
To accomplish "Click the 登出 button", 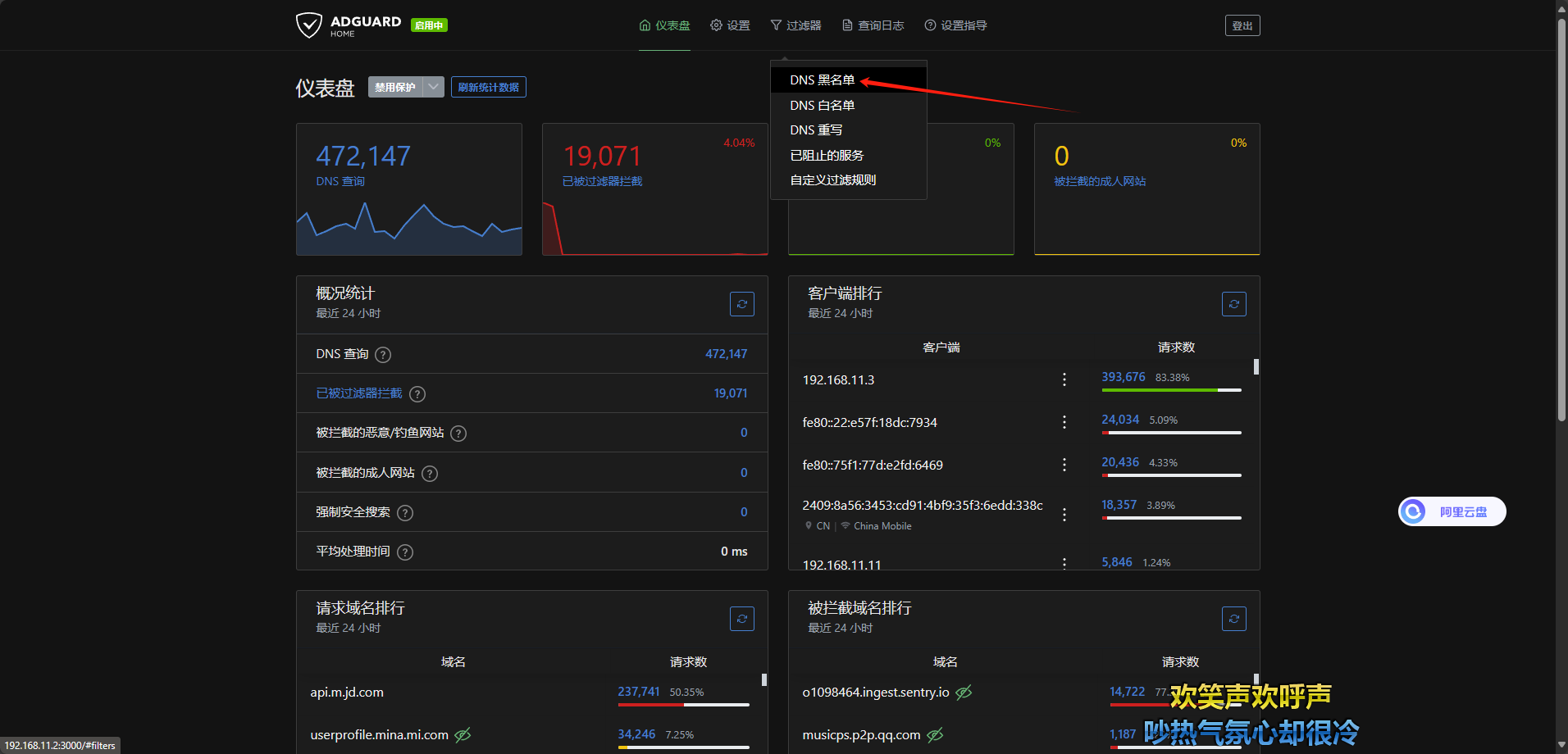I will [1242, 25].
